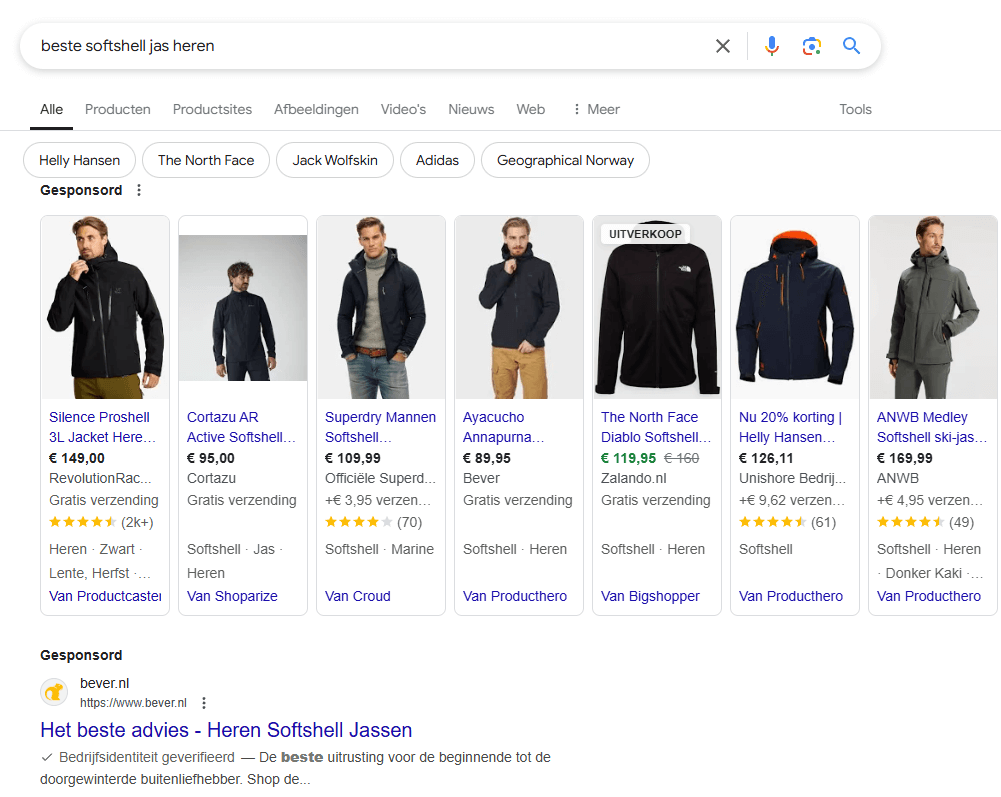This screenshot has height=797, width=1001.
Task: Start voice search with the microphone icon
Action: click(772, 46)
